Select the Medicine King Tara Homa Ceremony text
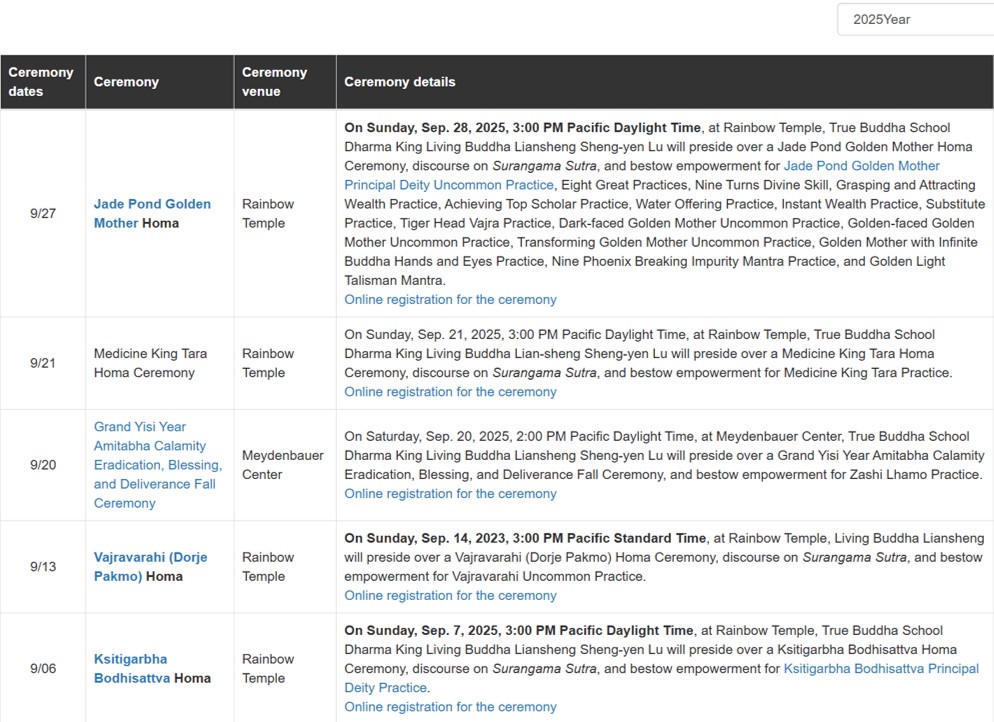994x722 pixels. pos(150,363)
